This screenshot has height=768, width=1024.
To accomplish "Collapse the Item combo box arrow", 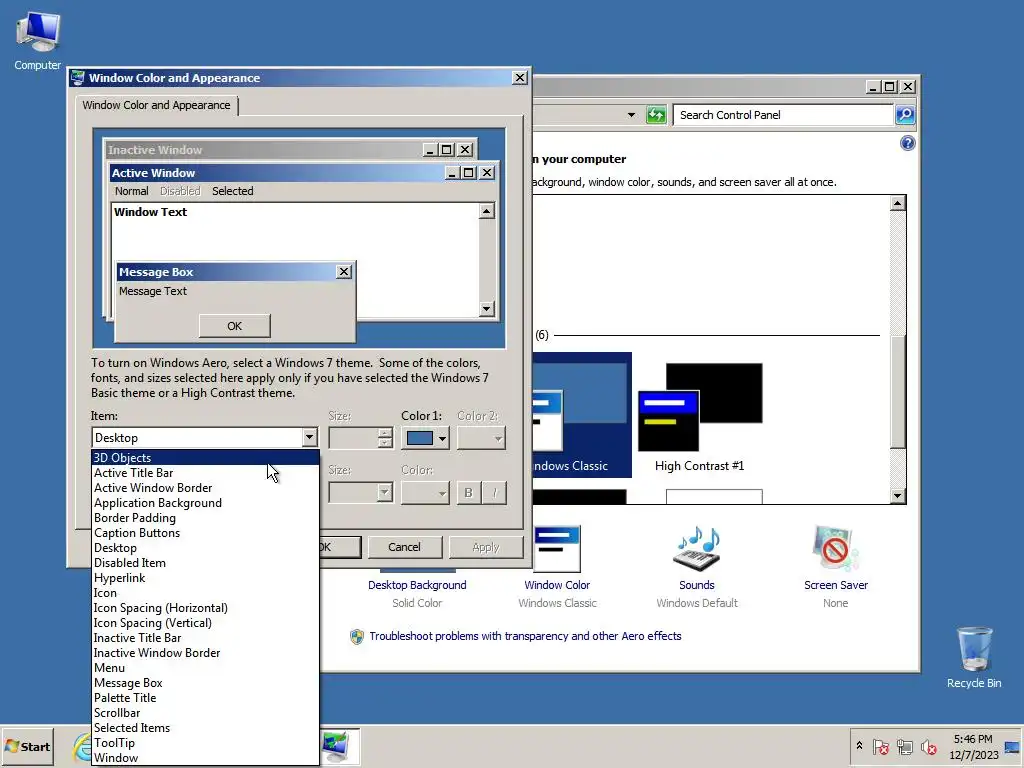I will tap(310, 438).
